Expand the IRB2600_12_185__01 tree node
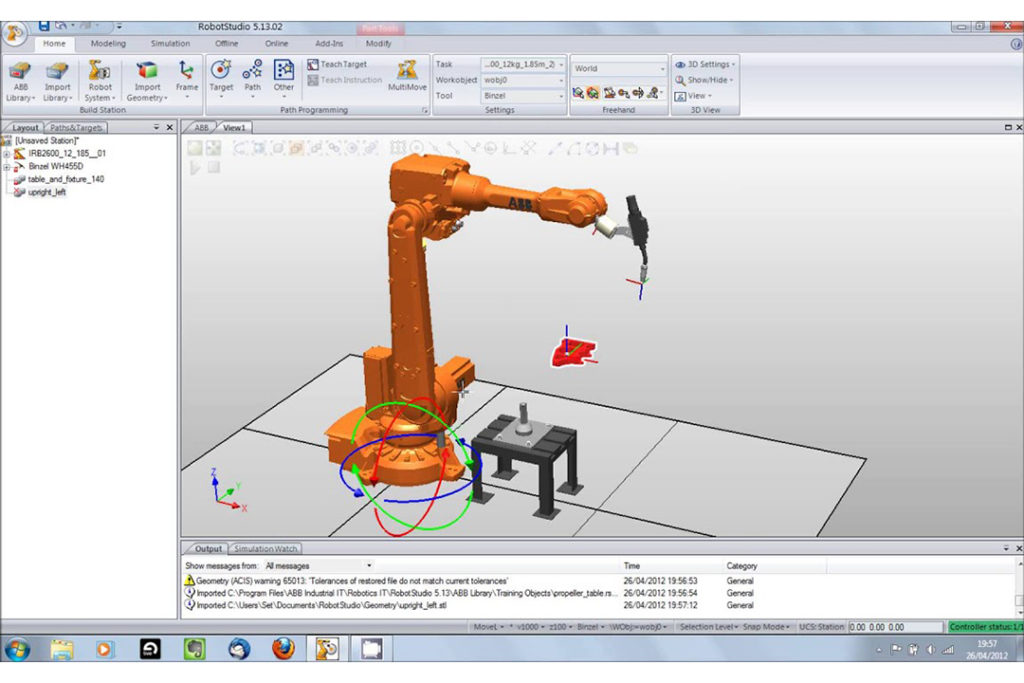The height and width of the screenshot is (683, 1024). [x=7, y=154]
